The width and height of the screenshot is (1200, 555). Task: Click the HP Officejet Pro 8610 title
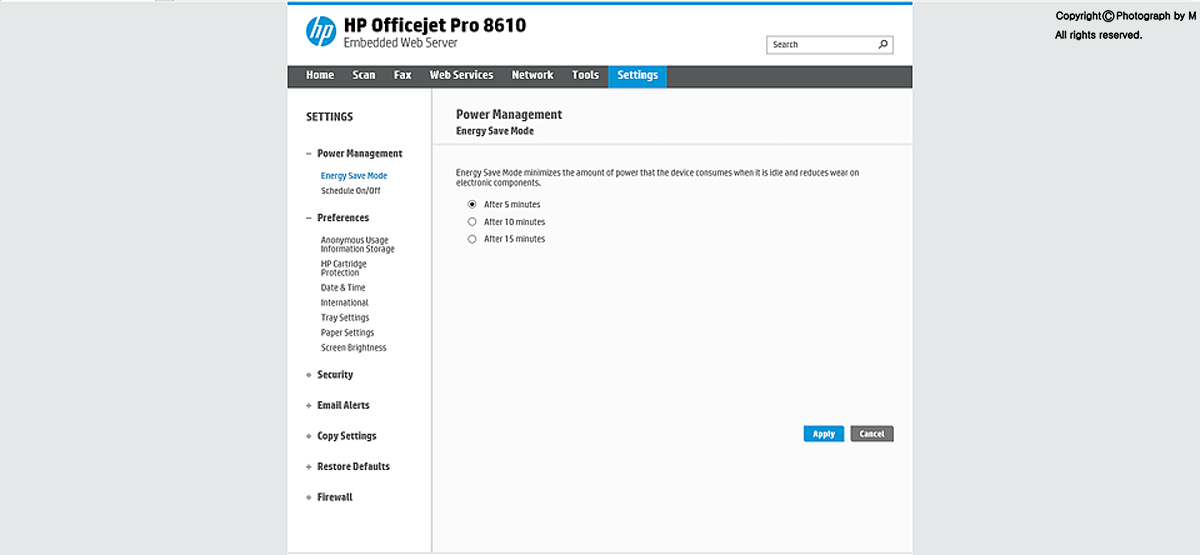pos(434,25)
